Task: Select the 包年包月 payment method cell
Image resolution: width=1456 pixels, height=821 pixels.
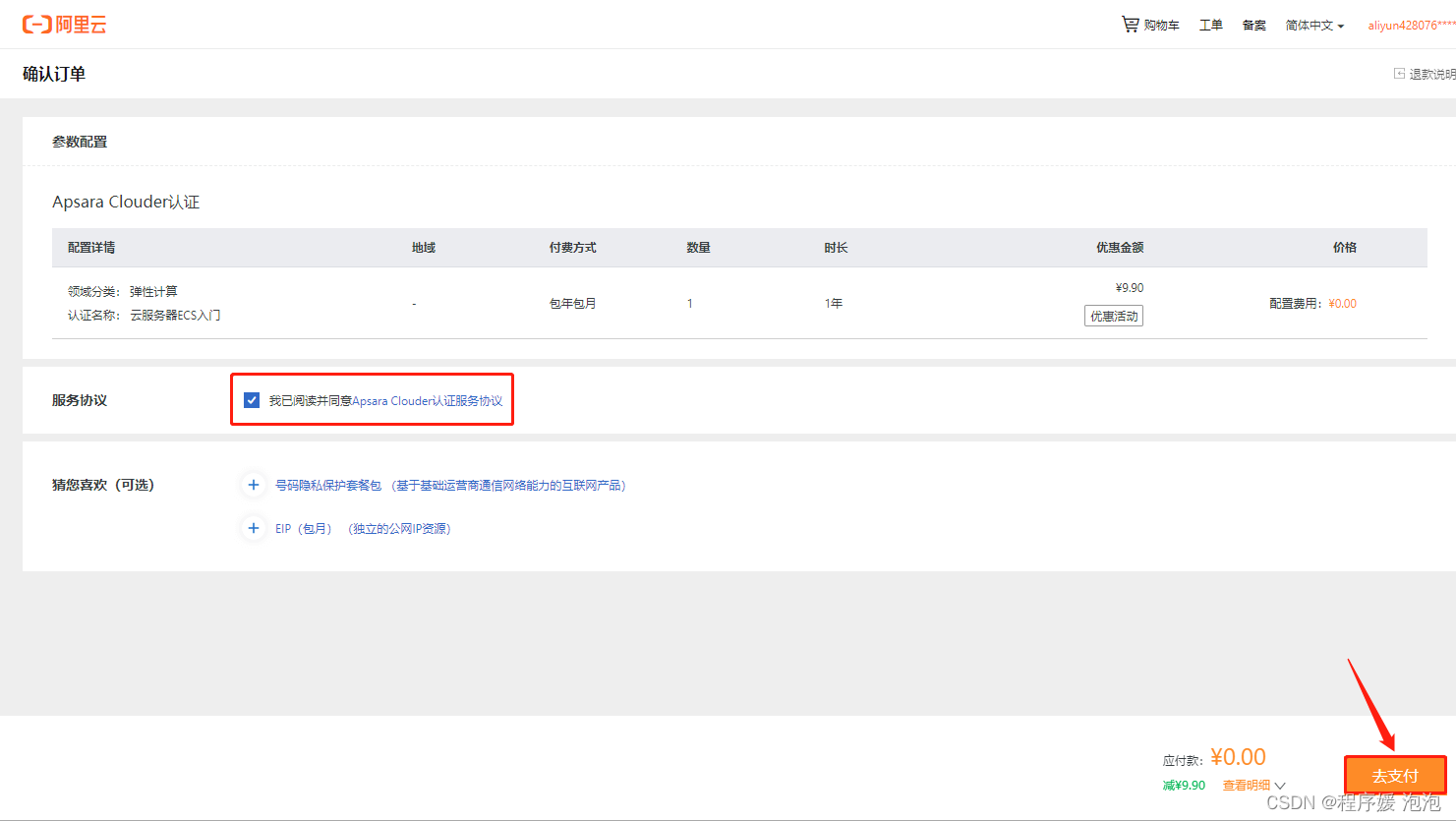Action: [x=572, y=304]
